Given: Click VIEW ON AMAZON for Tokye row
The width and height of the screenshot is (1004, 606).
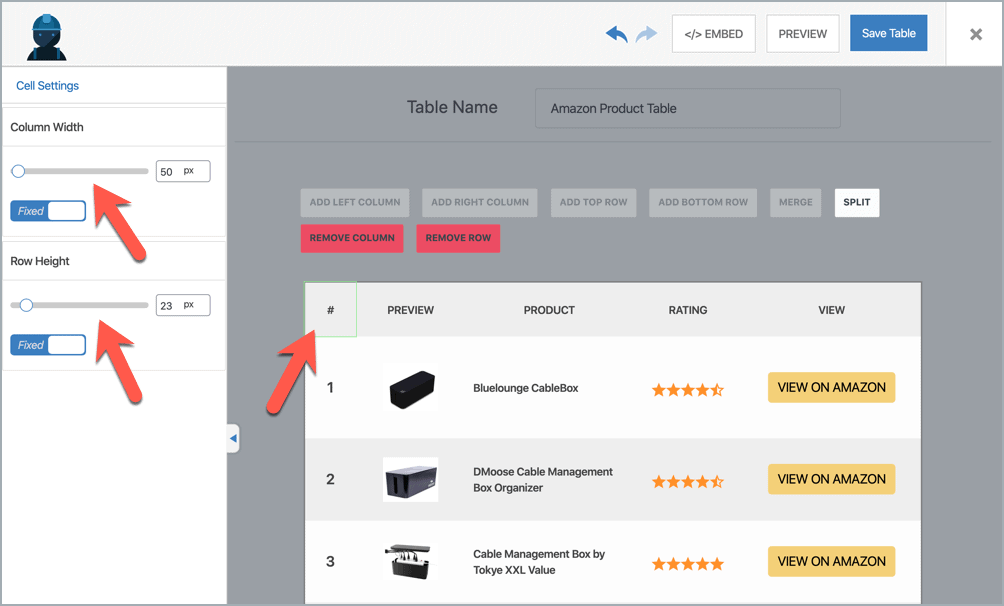Looking at the screenshot, I should coord(831,561).
